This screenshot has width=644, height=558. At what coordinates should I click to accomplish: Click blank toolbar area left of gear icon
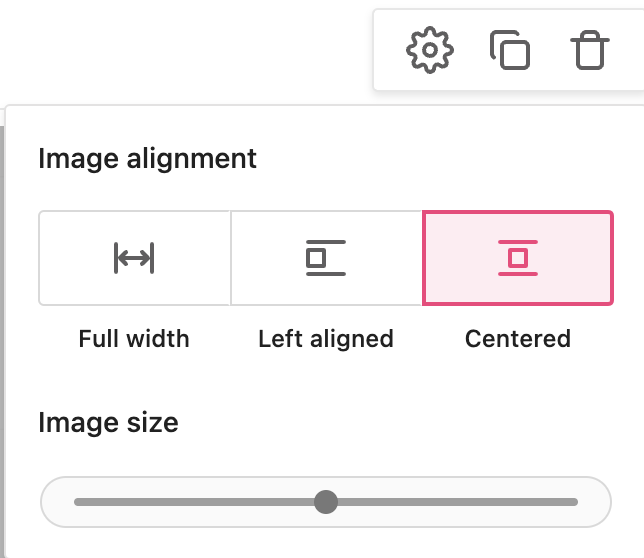[x=390, y=49]
